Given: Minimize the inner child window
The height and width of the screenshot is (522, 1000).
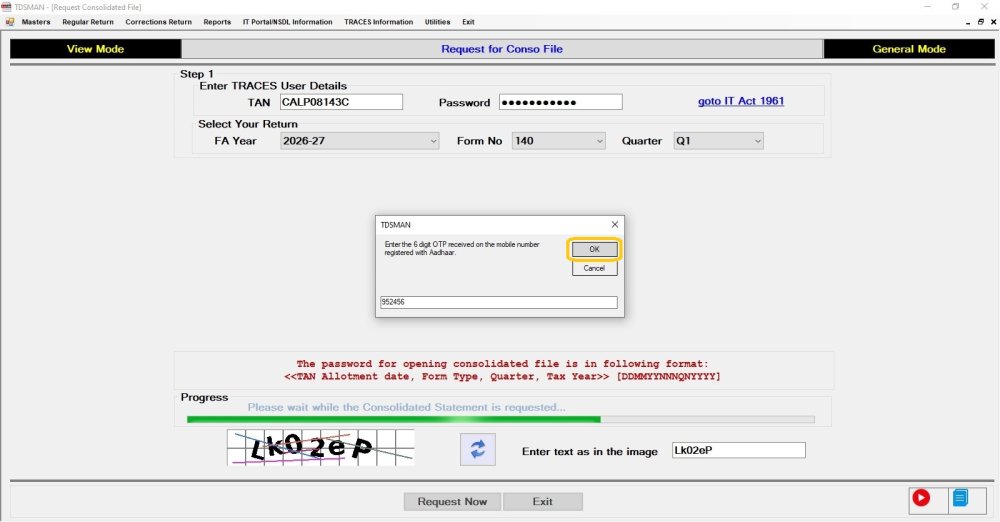Looking at the screenshot, I should tap(968, 22).
